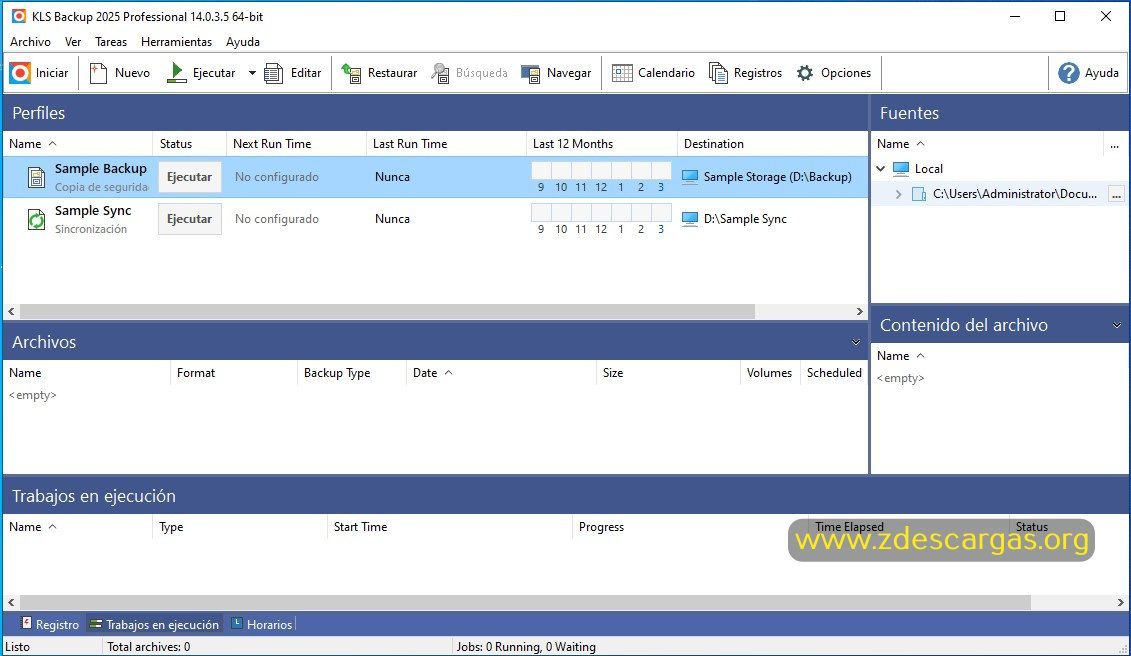Expand the C:\Users\Administrator\Docu... source node
The image size is (1131, 656).
click(x=898, y=194)
